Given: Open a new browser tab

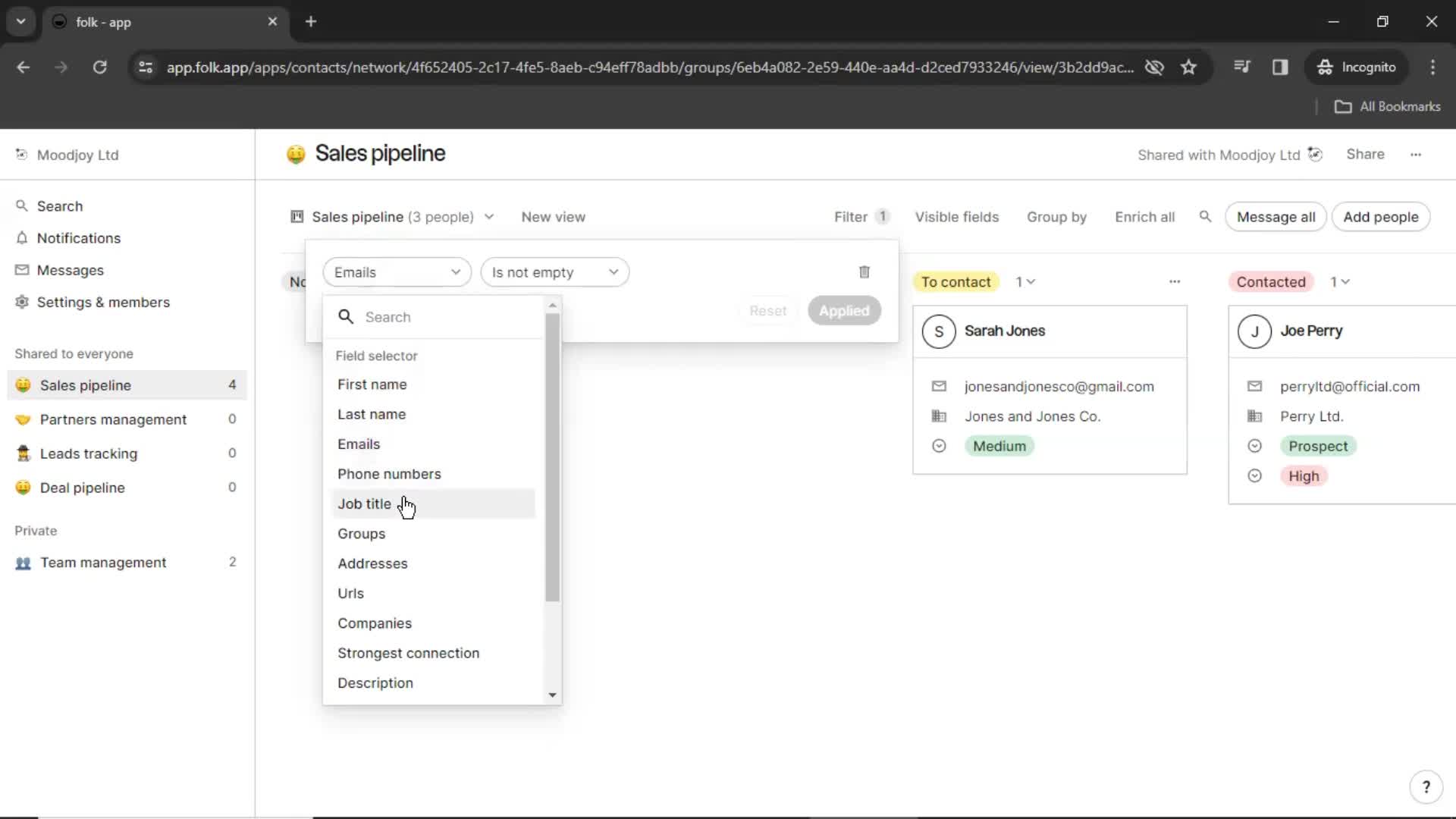Looking at the screenshot, I should [x=311, y=22].
